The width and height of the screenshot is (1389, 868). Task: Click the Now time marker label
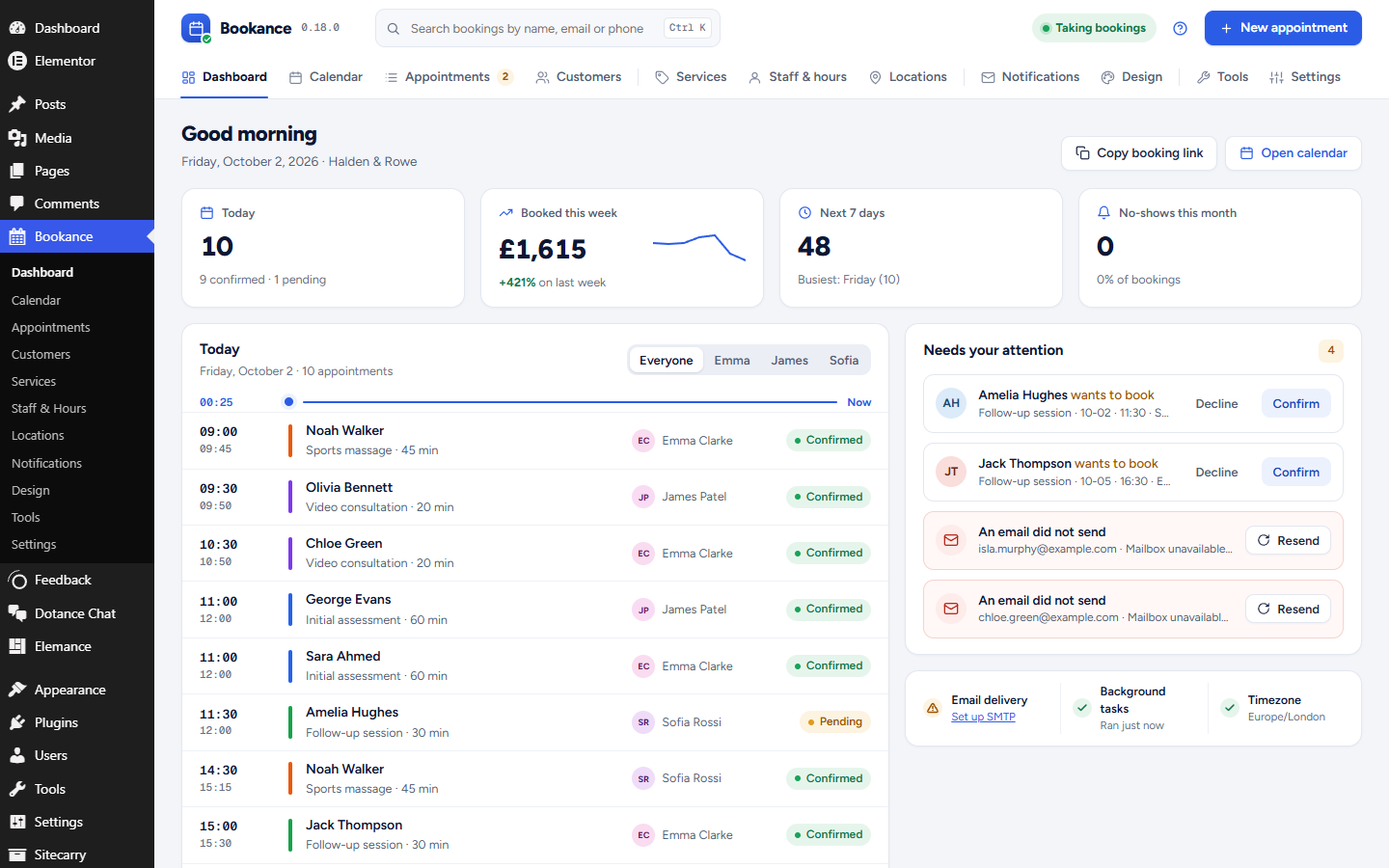pyautogui.click(x=858, y=402)
